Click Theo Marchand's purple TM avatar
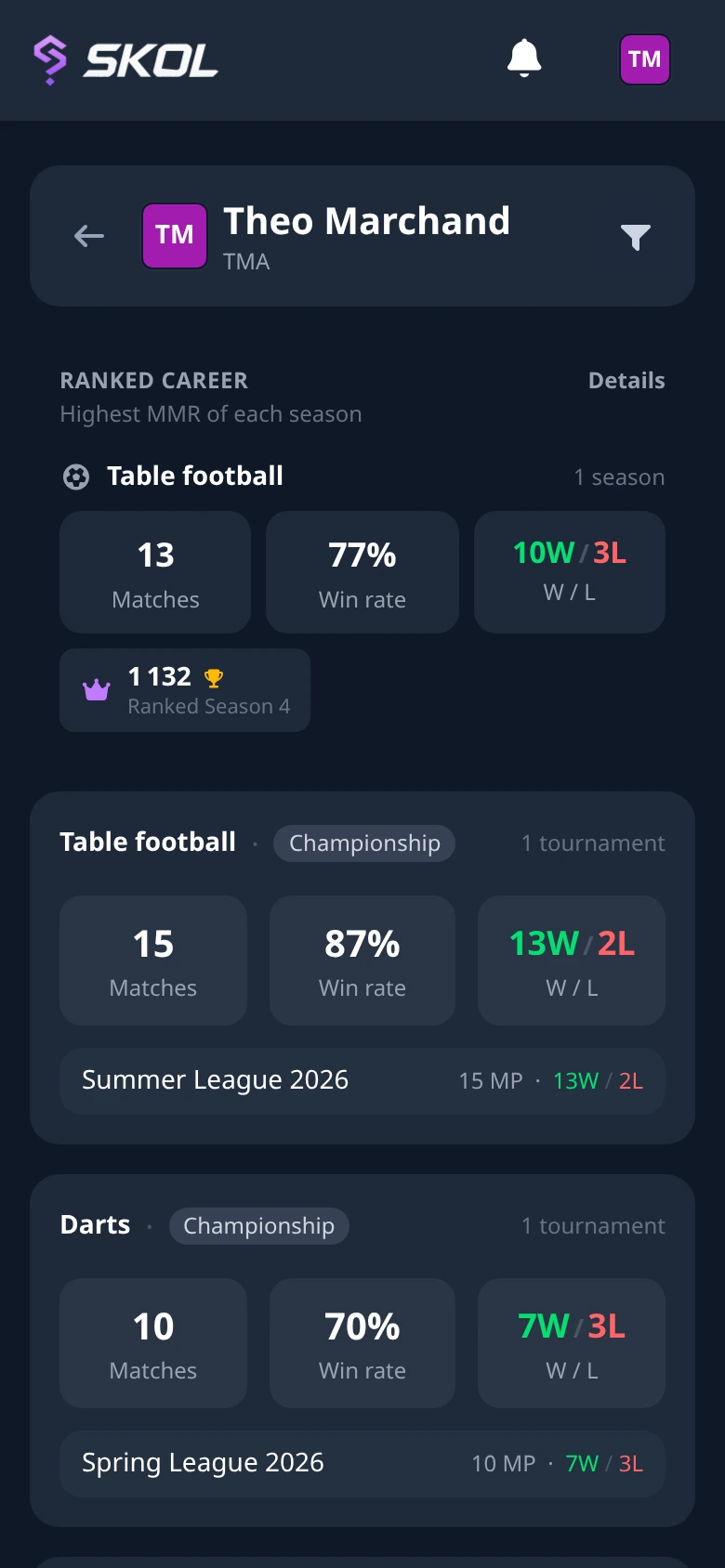725x1568 pixels. (175, 236)
